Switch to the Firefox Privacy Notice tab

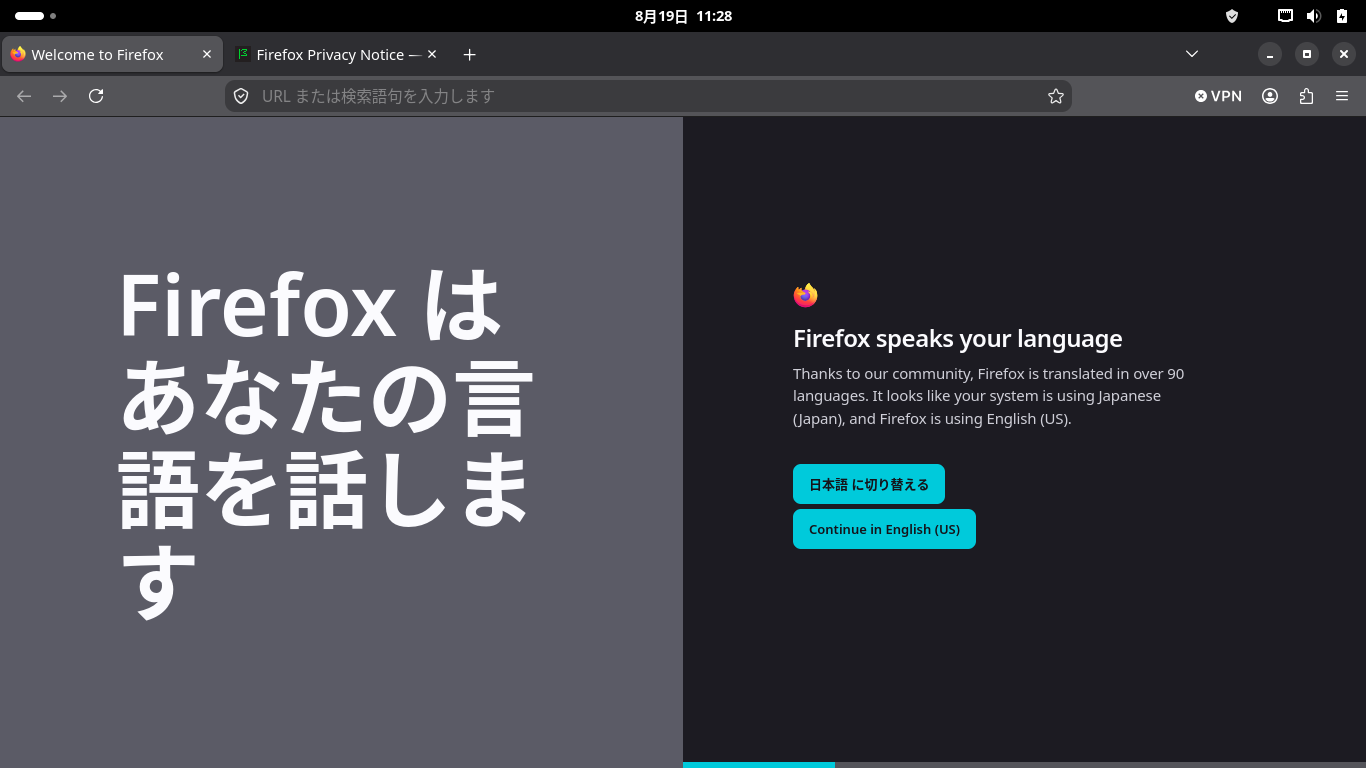point(338,54)
